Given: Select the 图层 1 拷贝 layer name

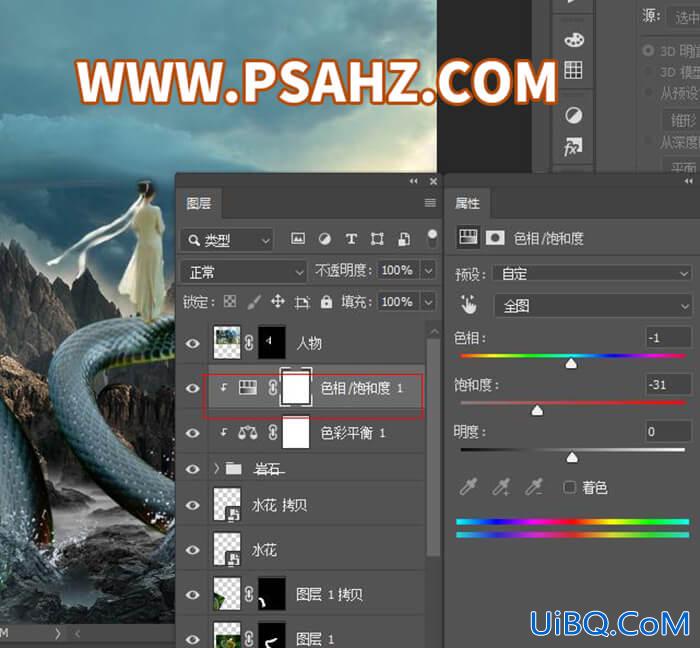Looking at the screenshot, I should tap(329, 595).
